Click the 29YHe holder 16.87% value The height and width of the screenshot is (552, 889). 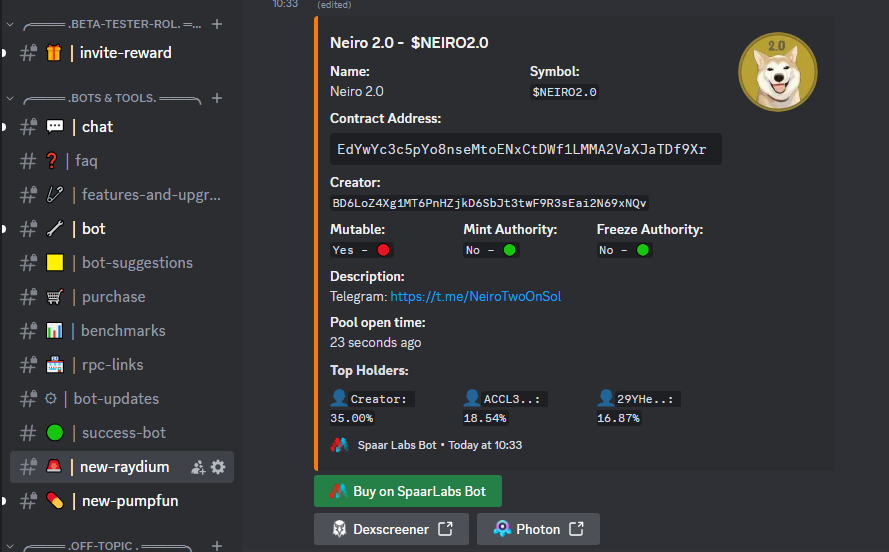(x=618, y=418)
